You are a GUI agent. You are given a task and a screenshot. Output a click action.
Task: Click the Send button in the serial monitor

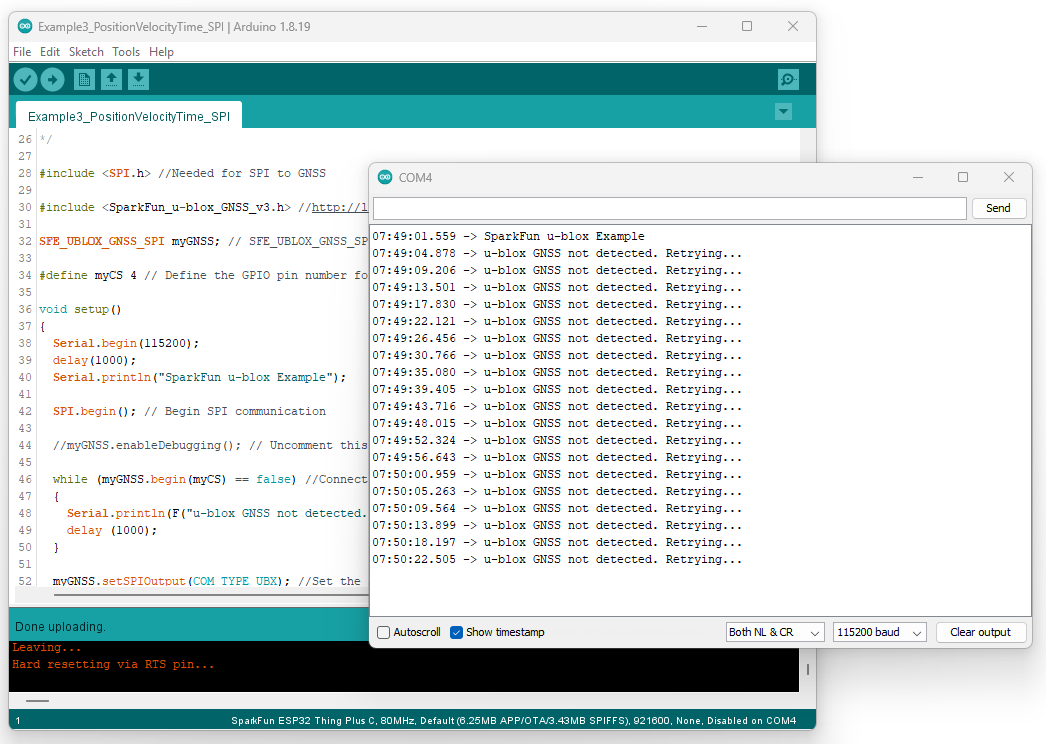[998, 208]
